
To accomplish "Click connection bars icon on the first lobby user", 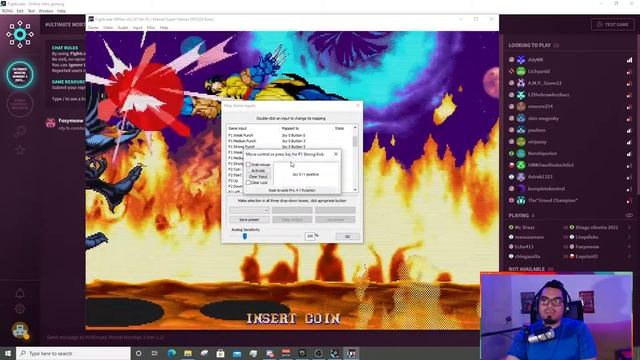I will tap(629, 60).
